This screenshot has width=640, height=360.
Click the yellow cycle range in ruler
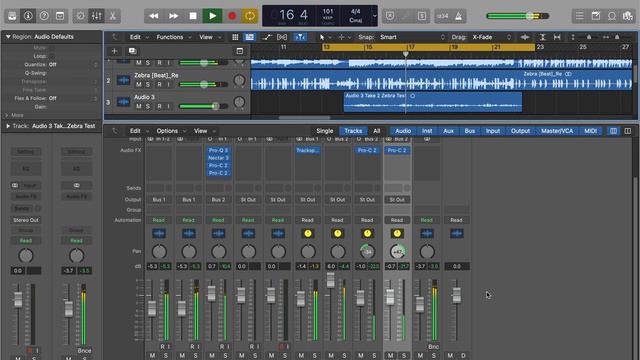click(x=429, y=47)
